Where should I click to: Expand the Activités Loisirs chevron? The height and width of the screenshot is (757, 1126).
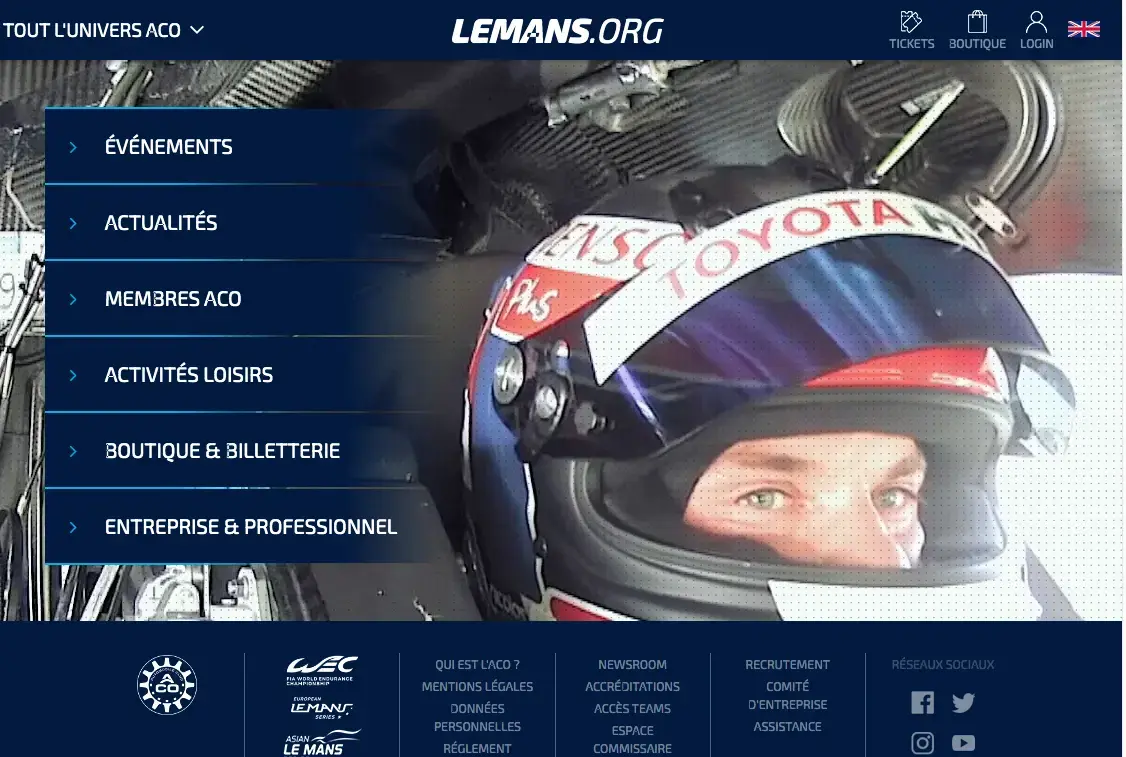[x=73, y=375]
